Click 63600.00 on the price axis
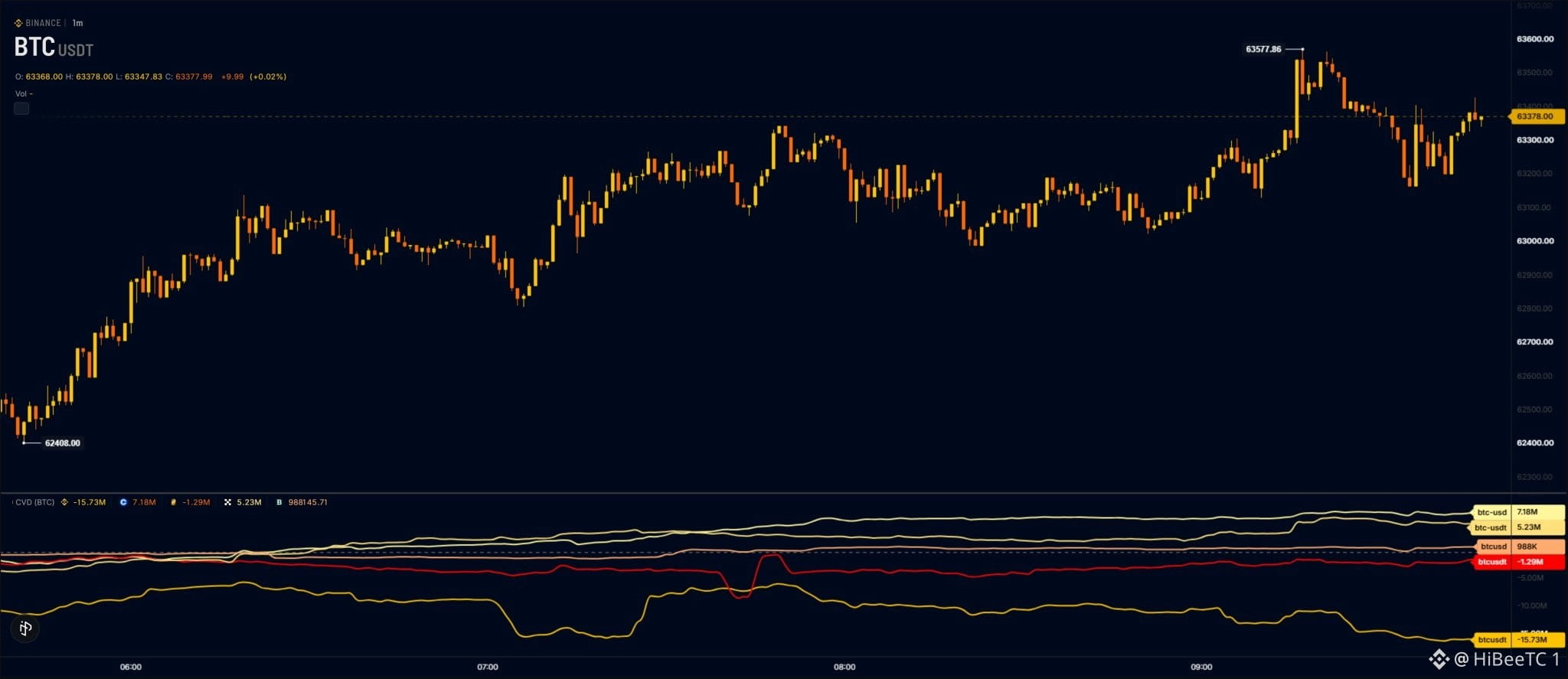The height and width of the screenshot is (679, 1568). click(x=1535, y=39)
